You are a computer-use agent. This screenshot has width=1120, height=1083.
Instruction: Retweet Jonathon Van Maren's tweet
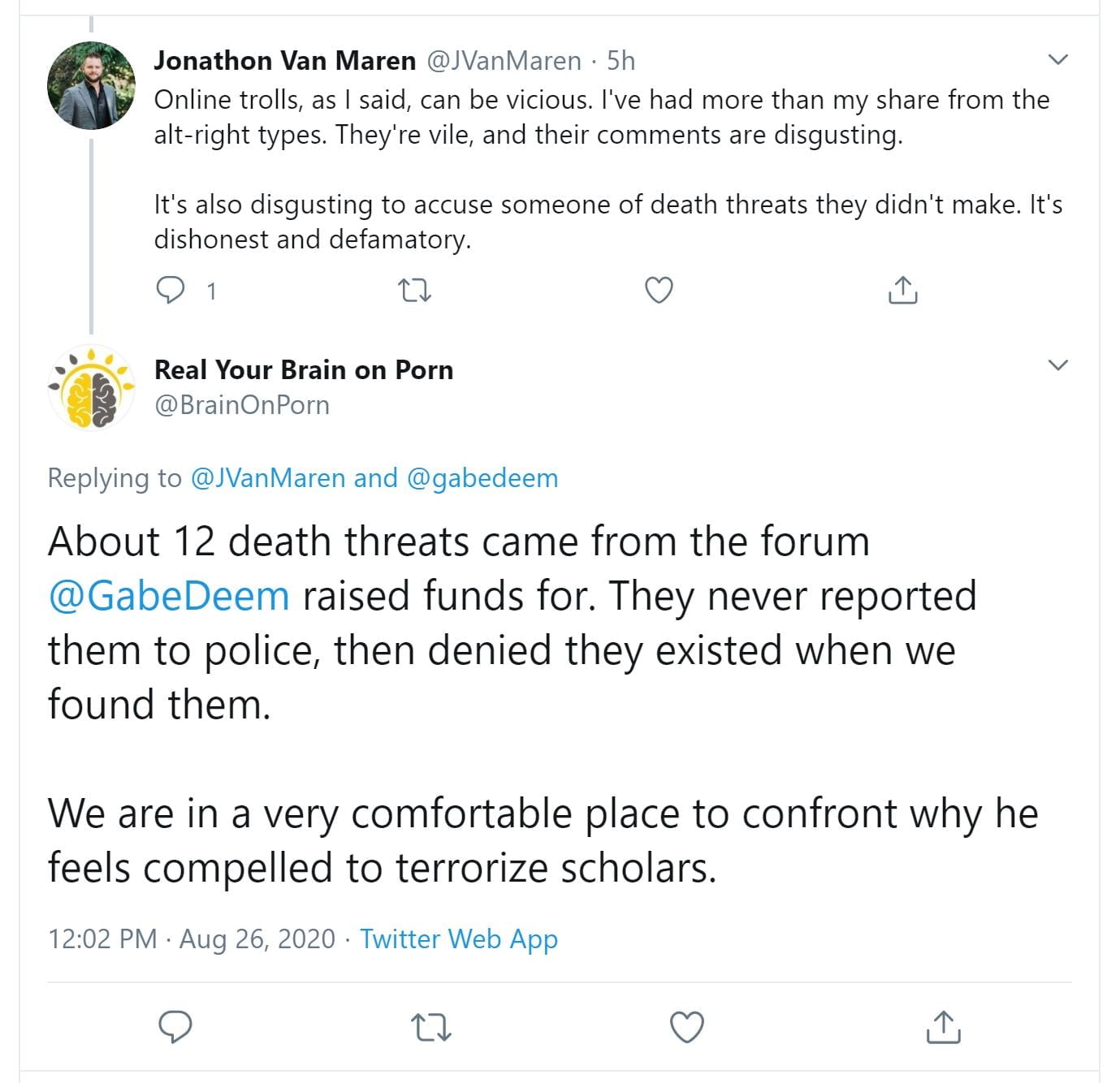click(416, 290)
